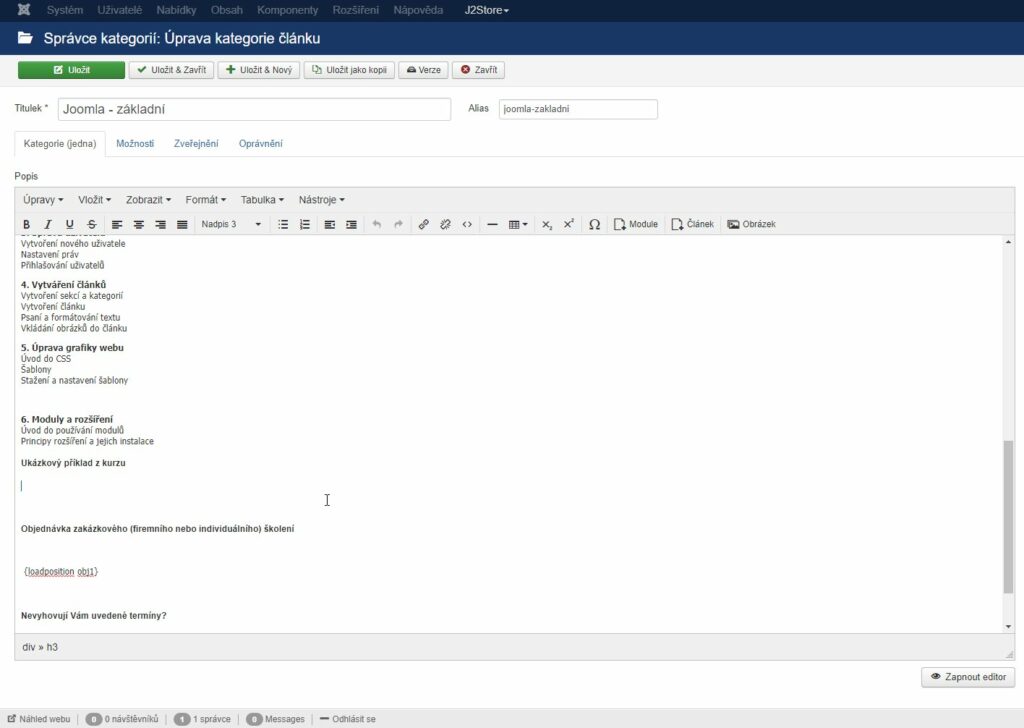Apply superscript formatting
The image size is (1024, 728).
pos(569,224)
